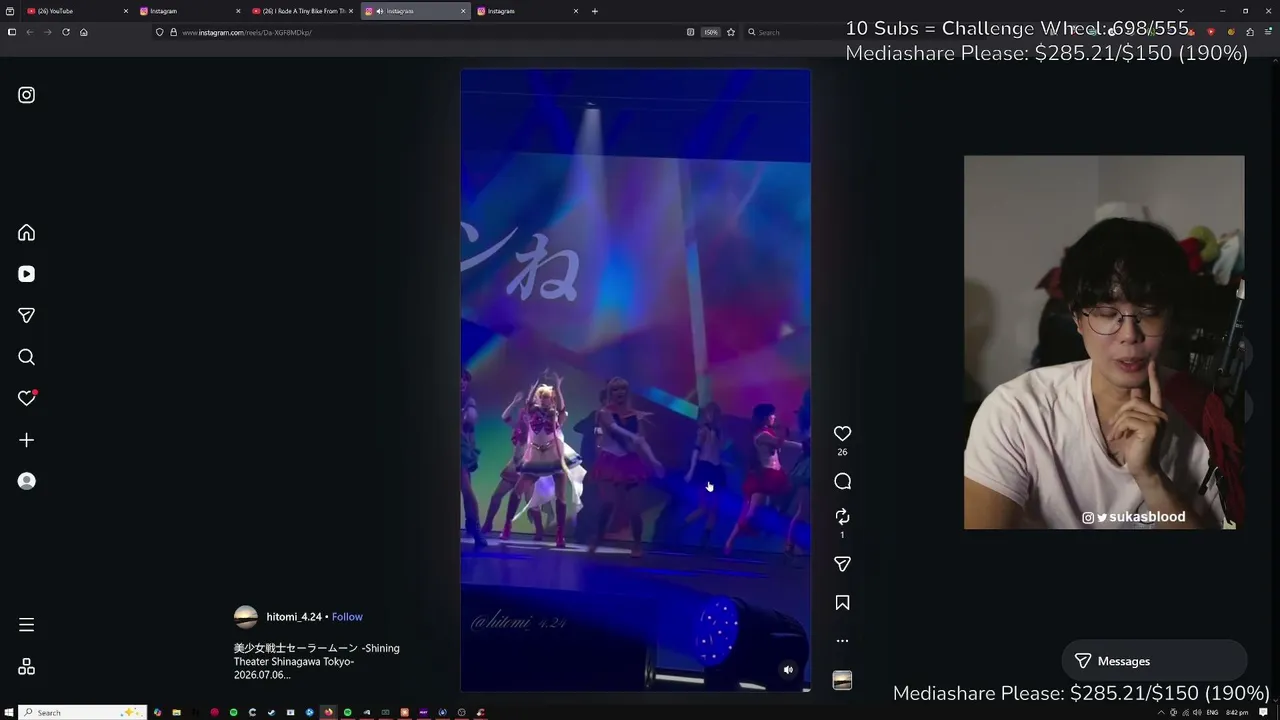Go to browser home page

pos(84,32)
